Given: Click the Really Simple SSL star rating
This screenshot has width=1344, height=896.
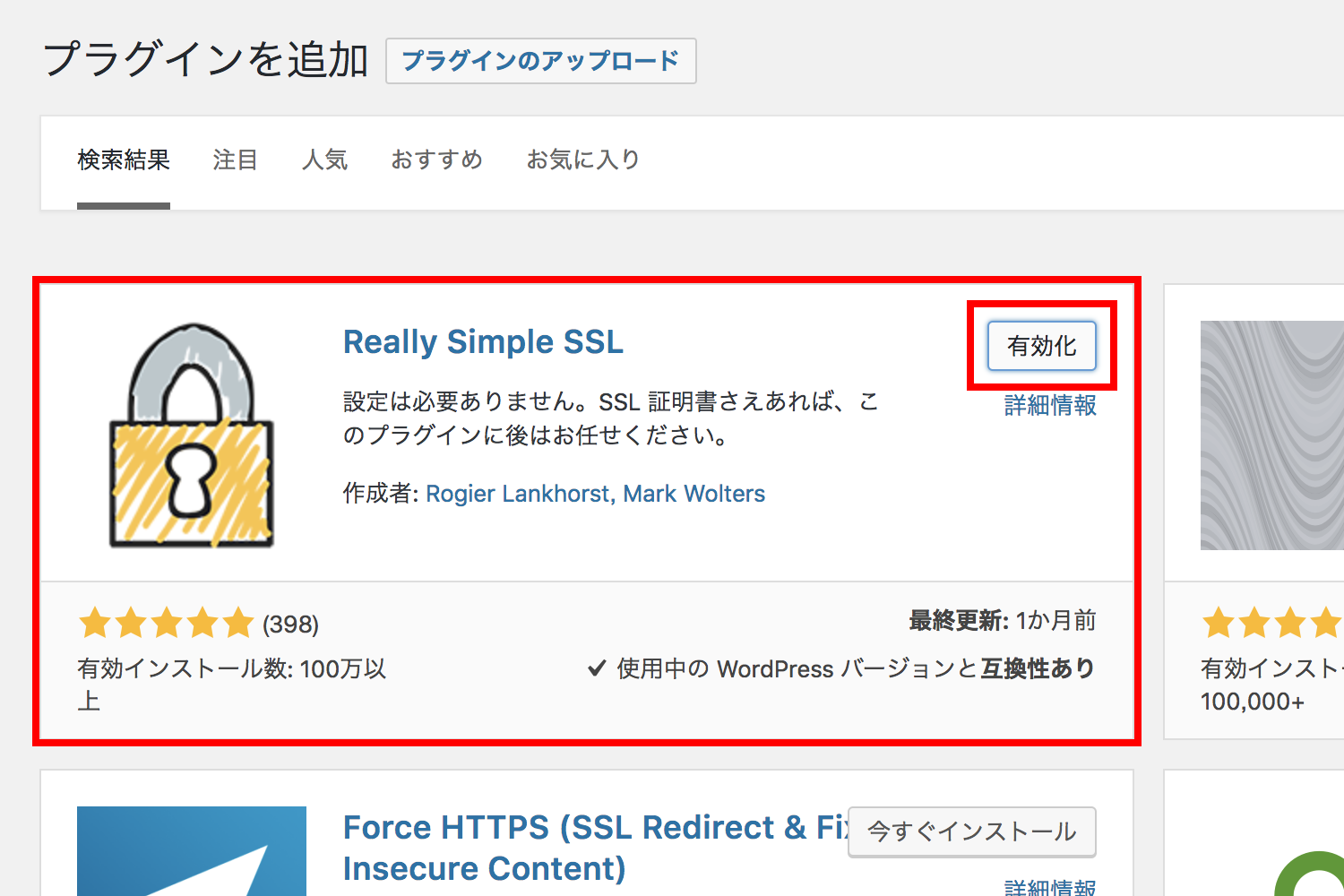Looking at the screenshot, I should [x=167, y=623].
